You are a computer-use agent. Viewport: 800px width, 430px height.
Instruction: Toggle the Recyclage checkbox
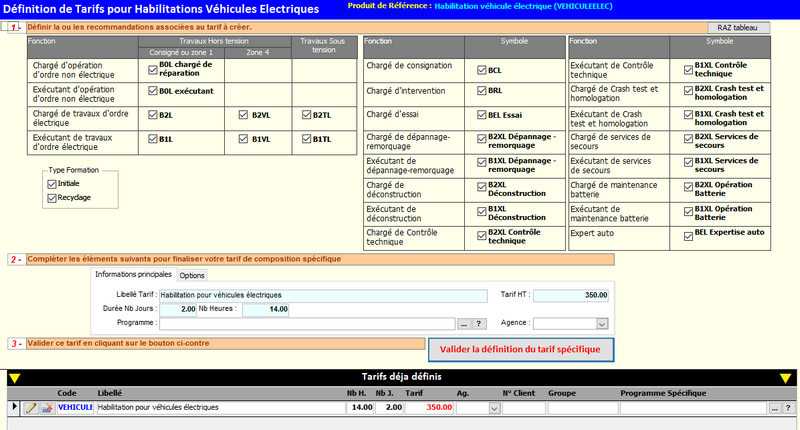52,198
